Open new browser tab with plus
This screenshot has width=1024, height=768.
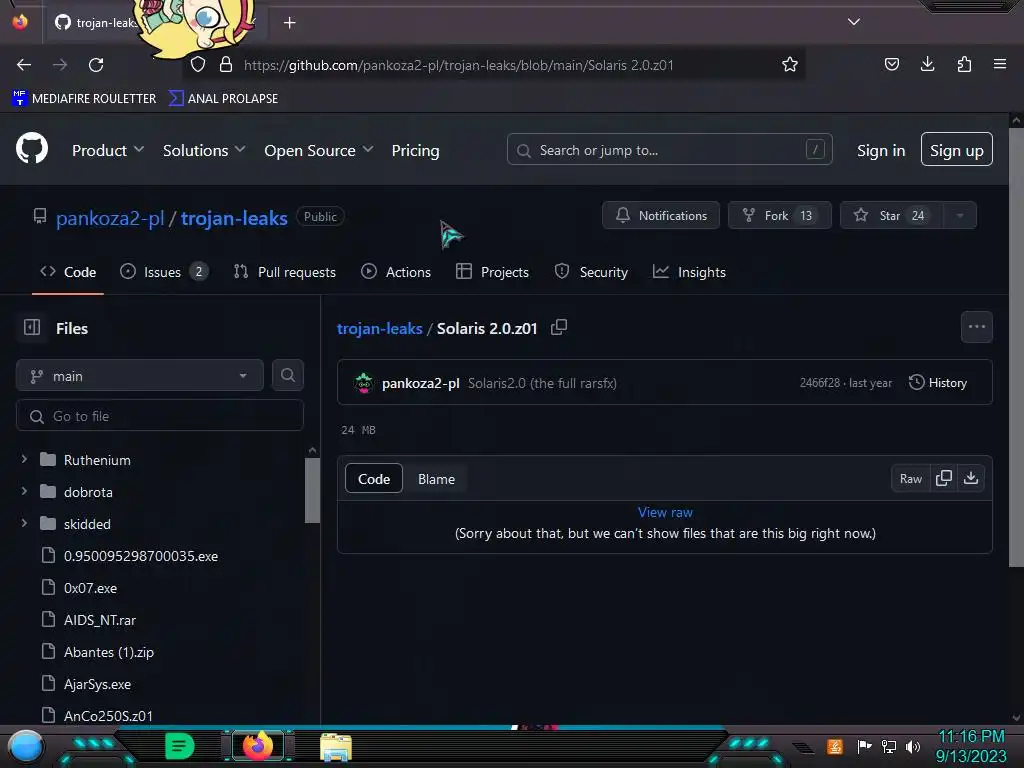(289, 23)
